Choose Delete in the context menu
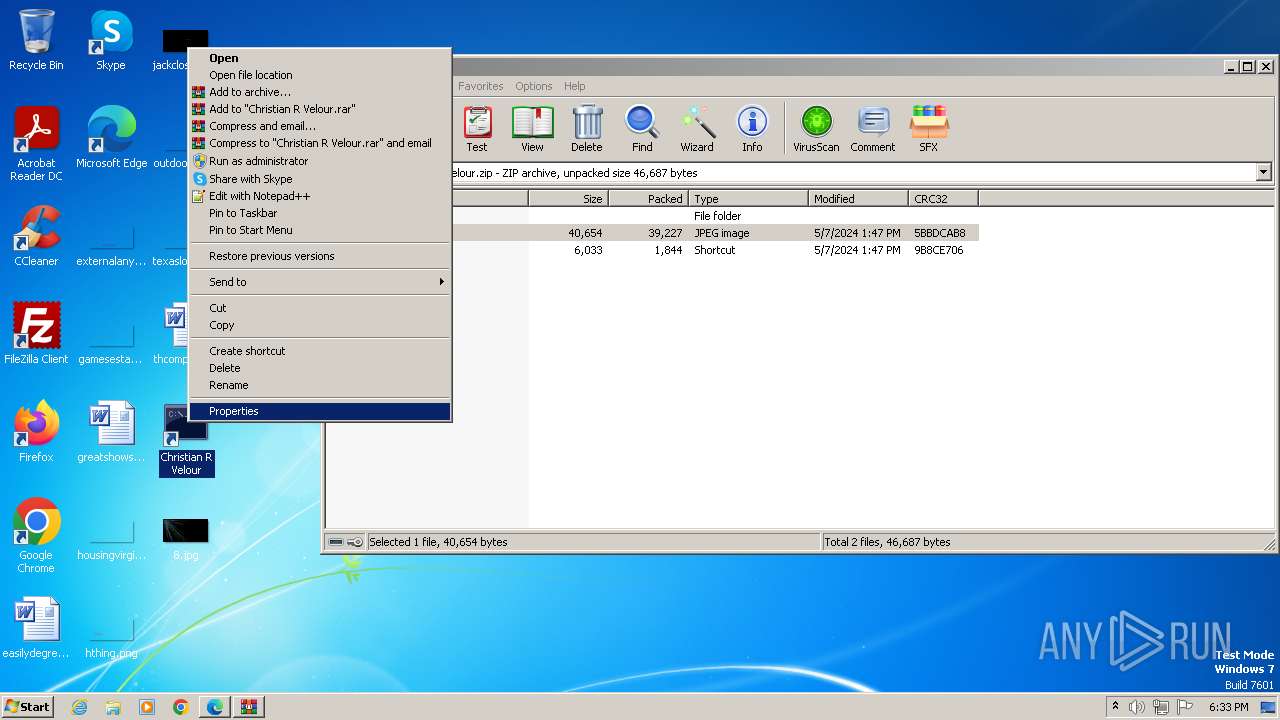 click(320, 368)
